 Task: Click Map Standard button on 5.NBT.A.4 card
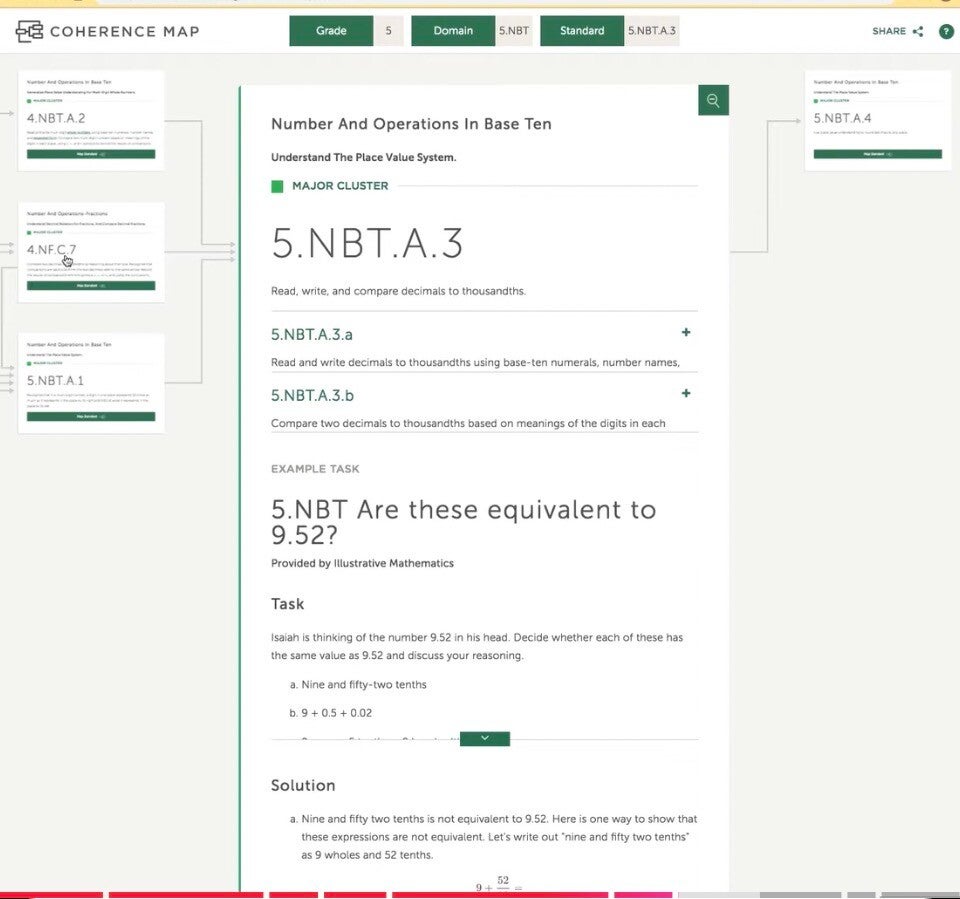pos(877,154)
